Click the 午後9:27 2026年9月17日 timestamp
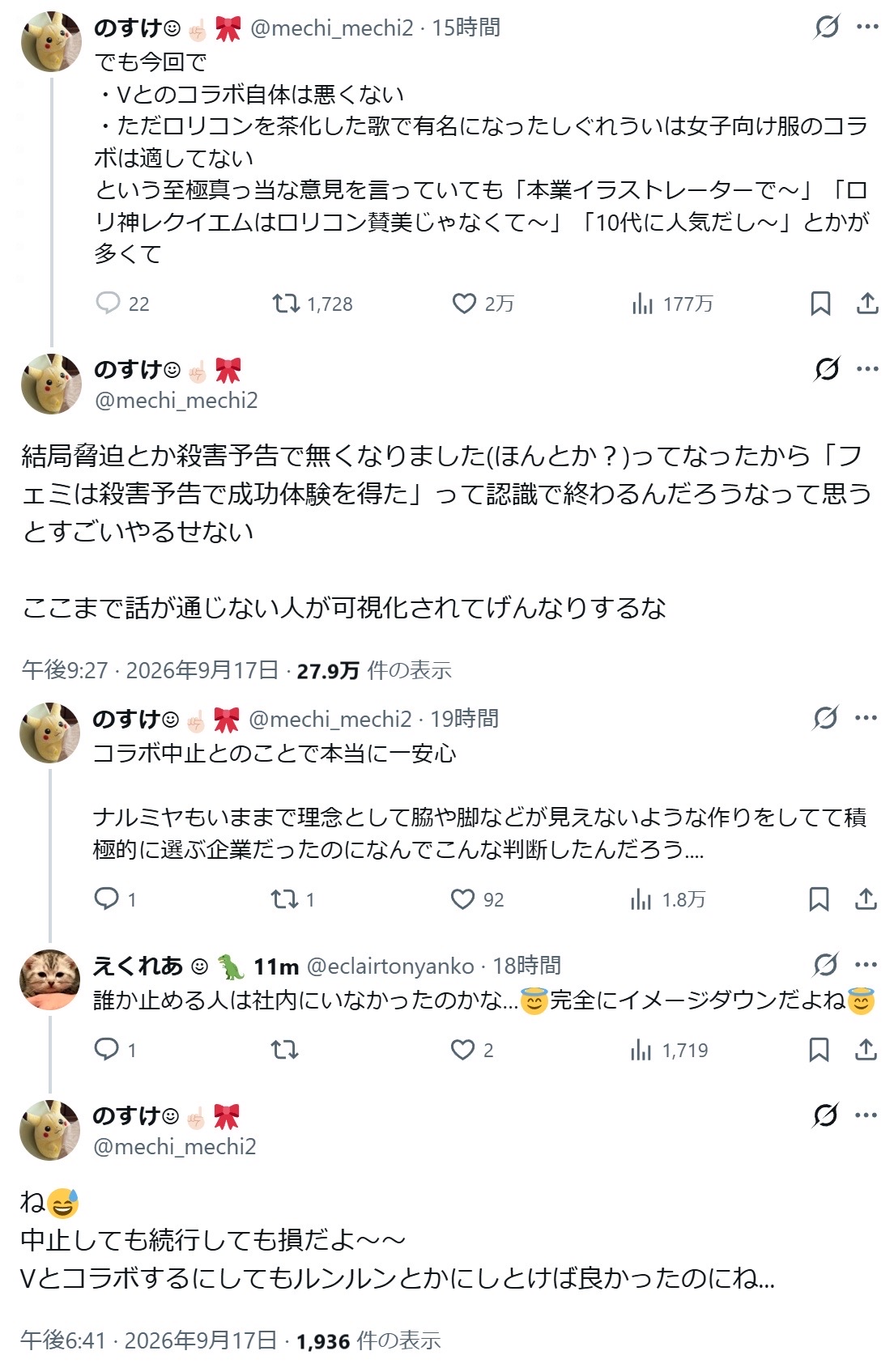894x1372 pixels. click(150, 670)
